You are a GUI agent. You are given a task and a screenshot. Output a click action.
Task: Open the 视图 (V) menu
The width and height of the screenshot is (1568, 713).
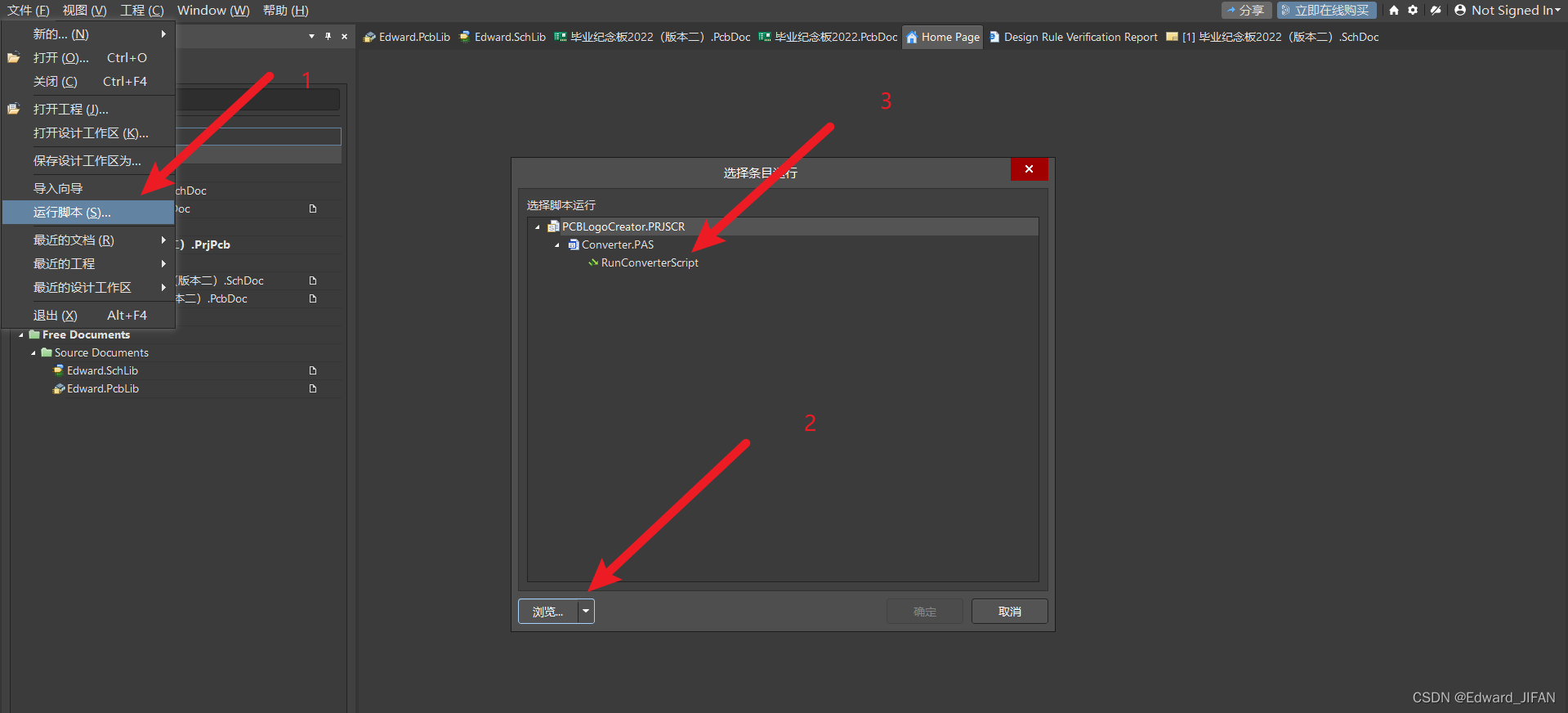pyautogui.click(x=85, y=11)
